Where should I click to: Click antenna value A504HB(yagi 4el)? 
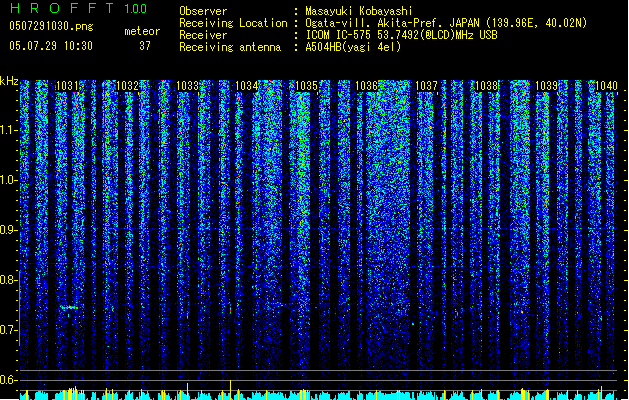point(353,47)
